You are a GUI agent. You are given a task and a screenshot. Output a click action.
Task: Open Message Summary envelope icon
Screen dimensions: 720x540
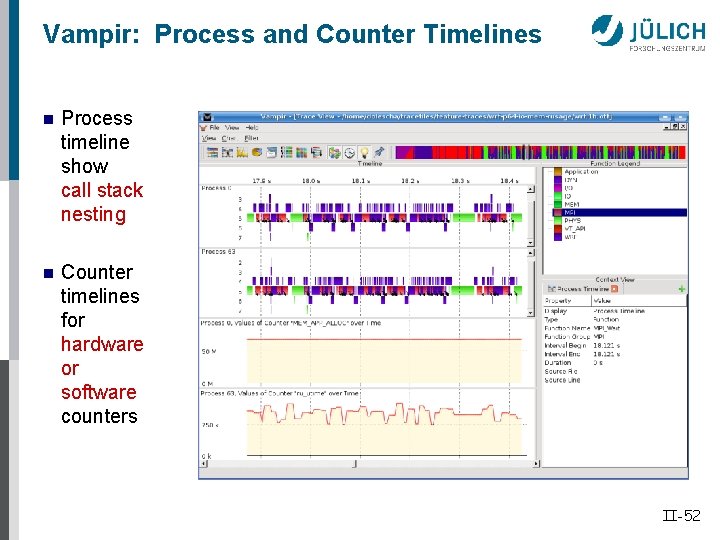pos(271,152)
